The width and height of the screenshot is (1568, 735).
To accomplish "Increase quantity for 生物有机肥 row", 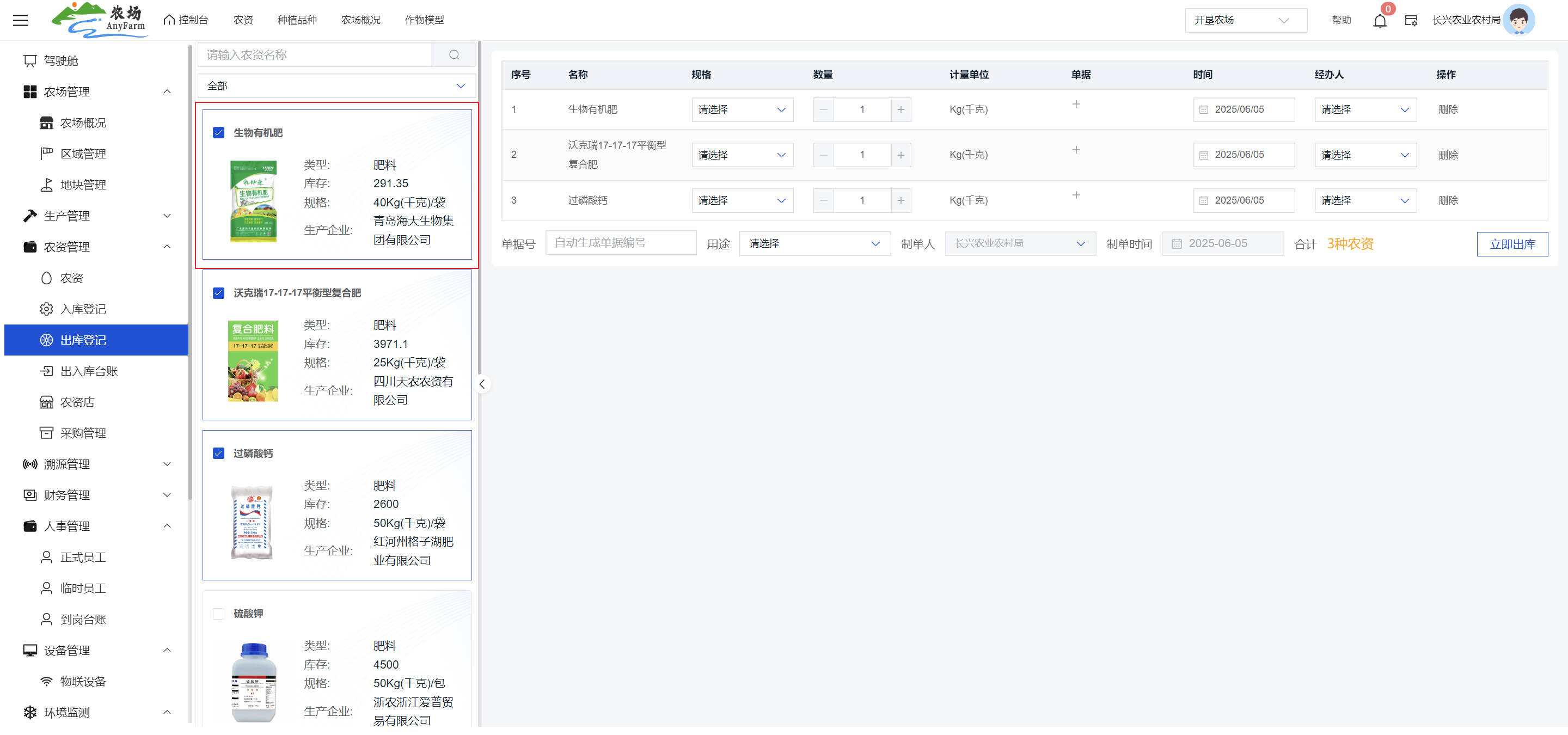I will [901, 109].
